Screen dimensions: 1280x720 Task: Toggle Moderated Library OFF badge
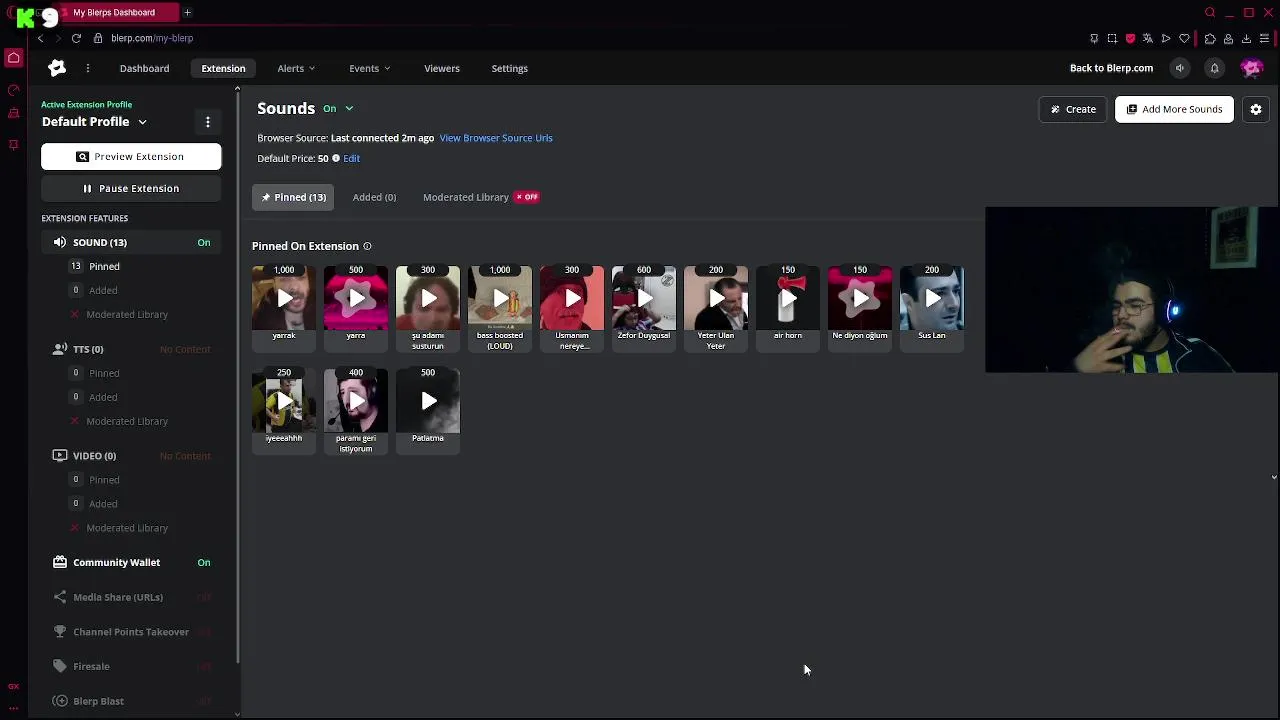(527, 197)
